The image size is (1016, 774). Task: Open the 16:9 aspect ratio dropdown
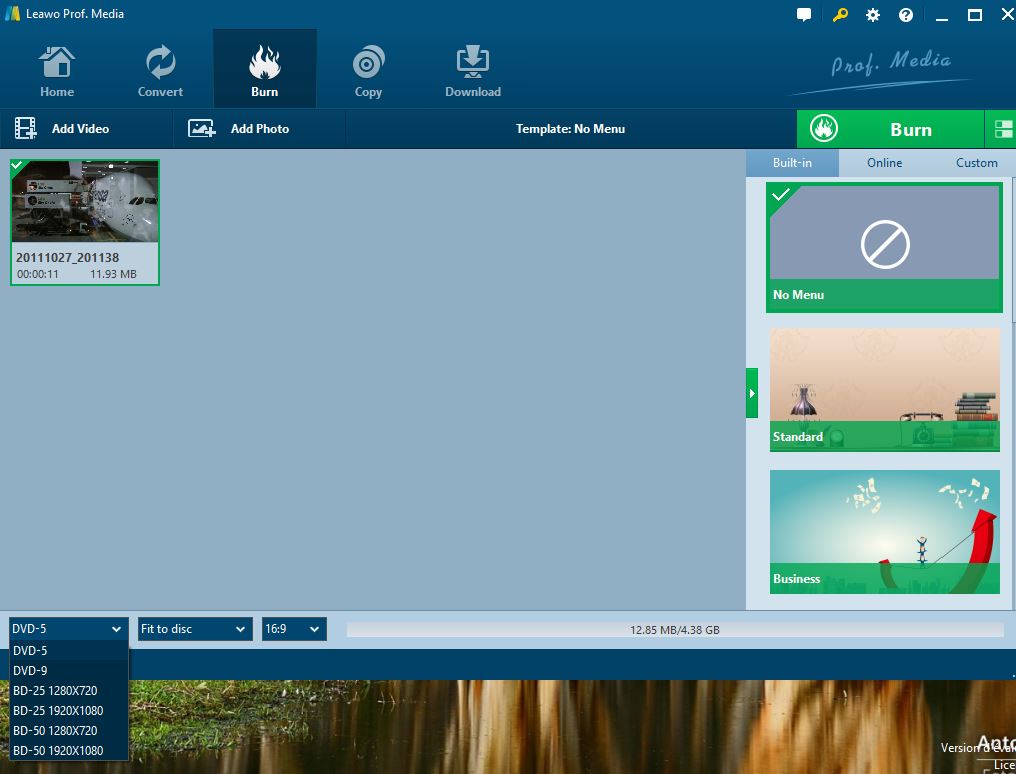click(x=294, y=629)
